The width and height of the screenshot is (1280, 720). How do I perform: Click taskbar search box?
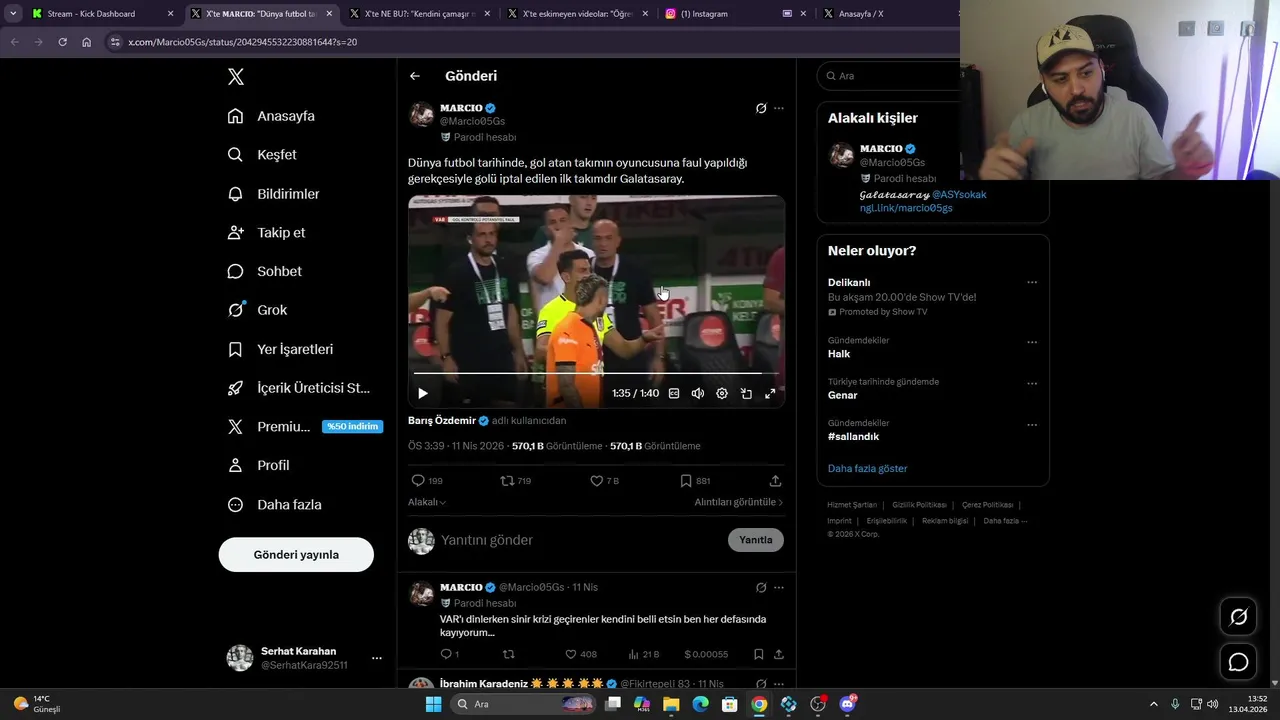[x=523, y=704]
